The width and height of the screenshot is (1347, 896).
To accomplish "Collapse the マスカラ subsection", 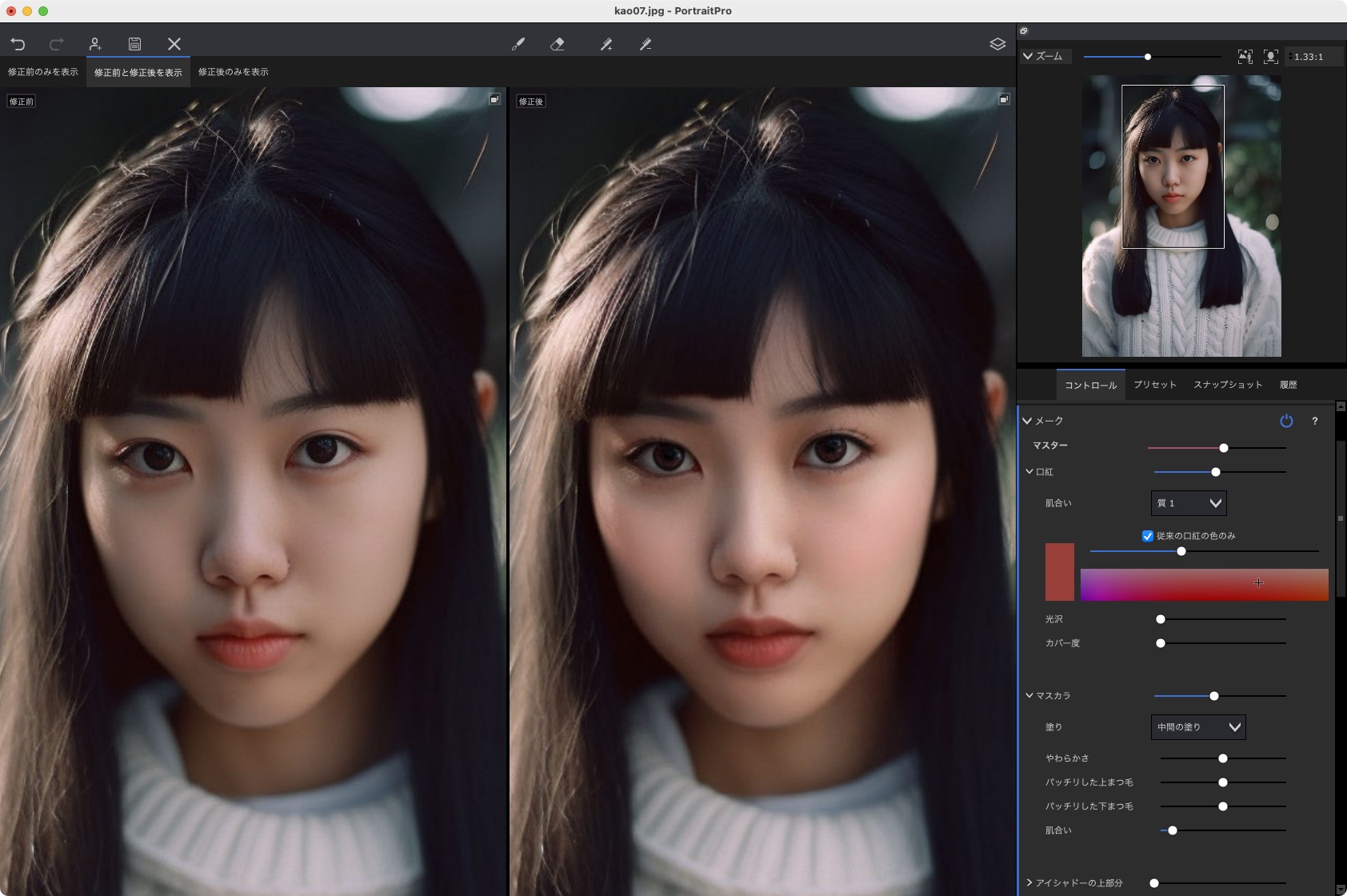I will pos(1029,696).
